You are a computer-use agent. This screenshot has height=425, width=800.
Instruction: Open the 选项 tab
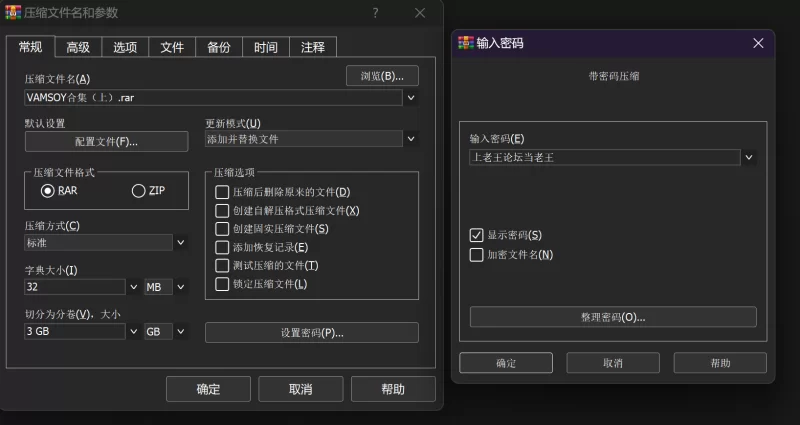click(x=125, y=47)
